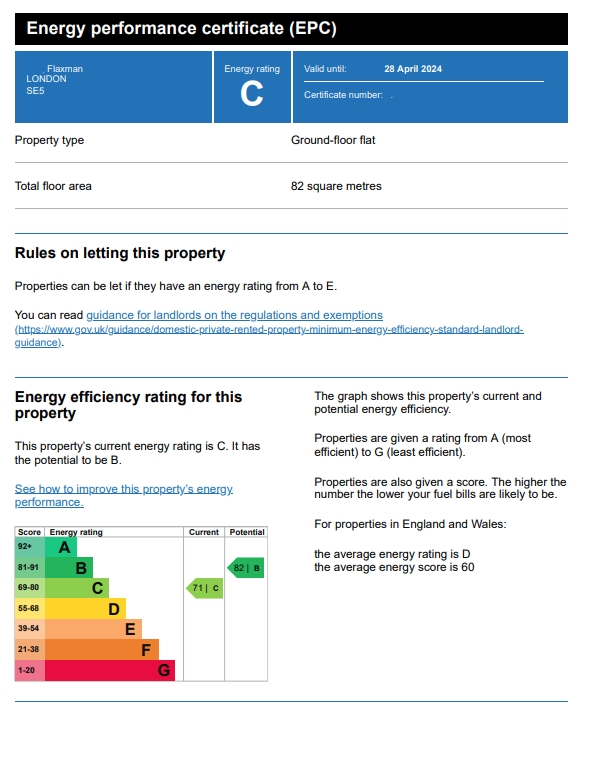Viewport: 594px width, 757px height.
Task: Open the guidance for landlords link
Action: (234, 315)
